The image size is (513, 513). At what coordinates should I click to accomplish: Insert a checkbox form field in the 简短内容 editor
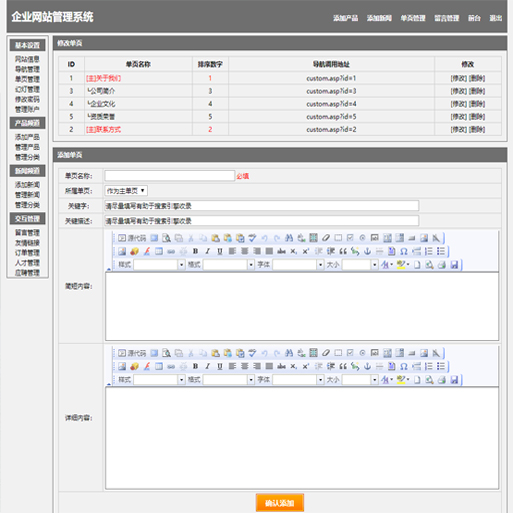coord(350,238)
